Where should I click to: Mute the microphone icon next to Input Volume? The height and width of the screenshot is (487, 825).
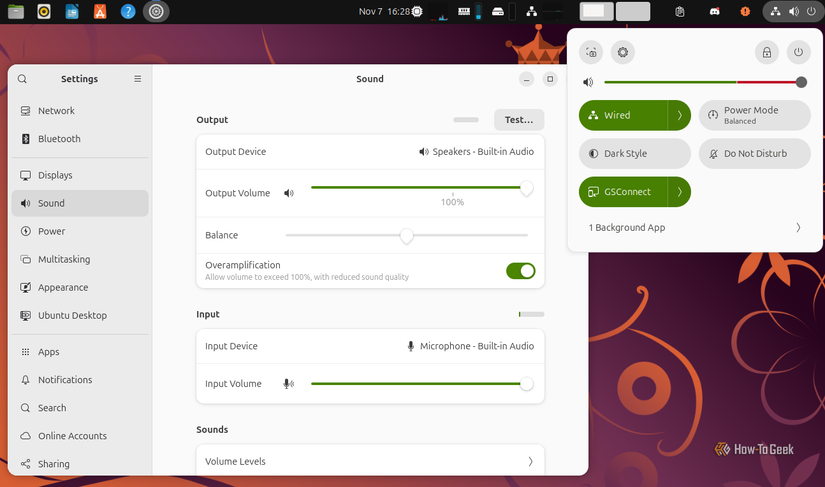[x=289, y=384]
